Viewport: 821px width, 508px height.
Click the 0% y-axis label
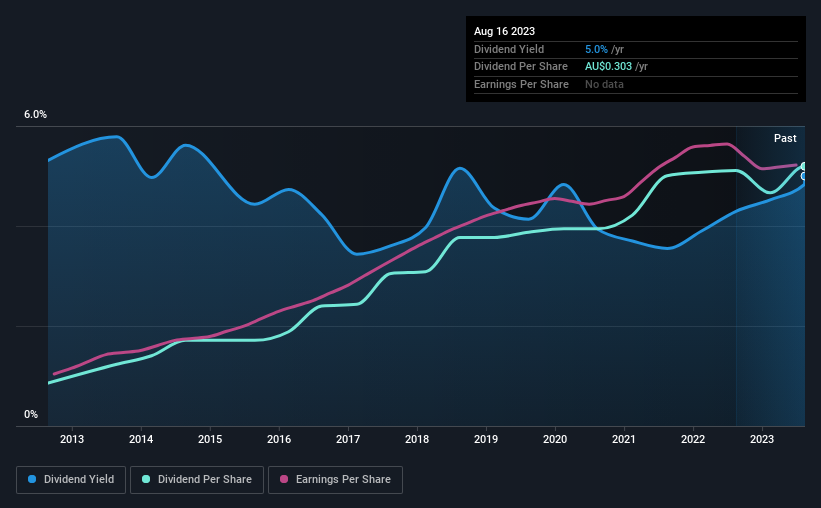[x=31, y=414]
